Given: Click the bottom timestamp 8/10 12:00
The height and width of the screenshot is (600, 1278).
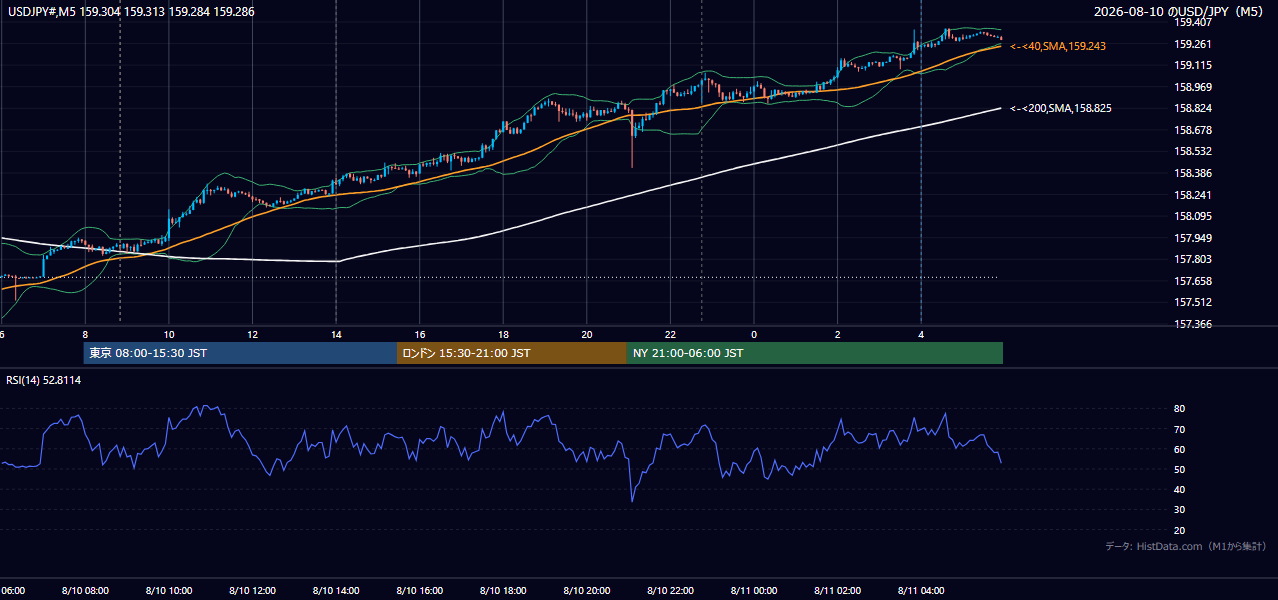Looking at the screenshot, I should [x=252, y=591].
